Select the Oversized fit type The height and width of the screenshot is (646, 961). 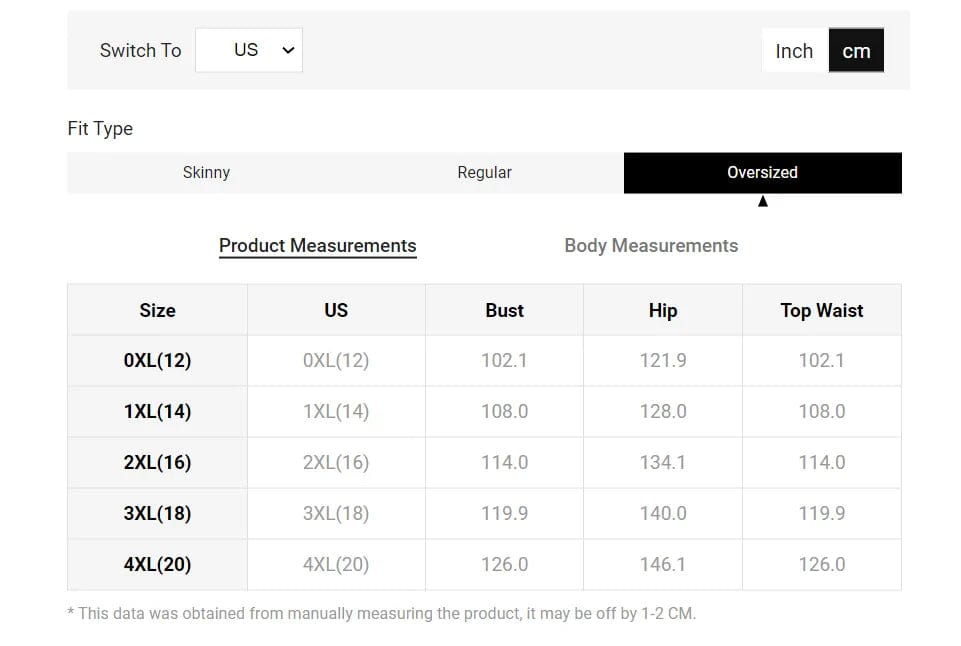tap(762, 172)
